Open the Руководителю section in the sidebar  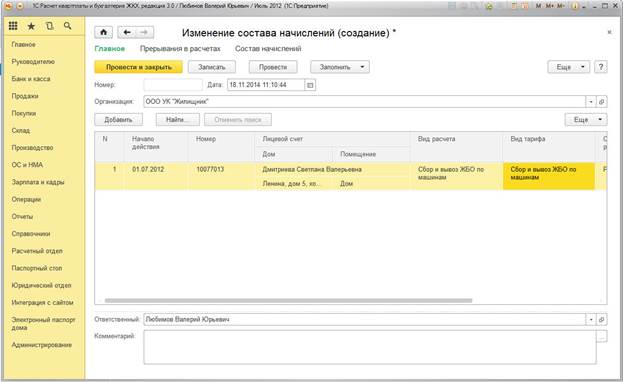(33, 62)
